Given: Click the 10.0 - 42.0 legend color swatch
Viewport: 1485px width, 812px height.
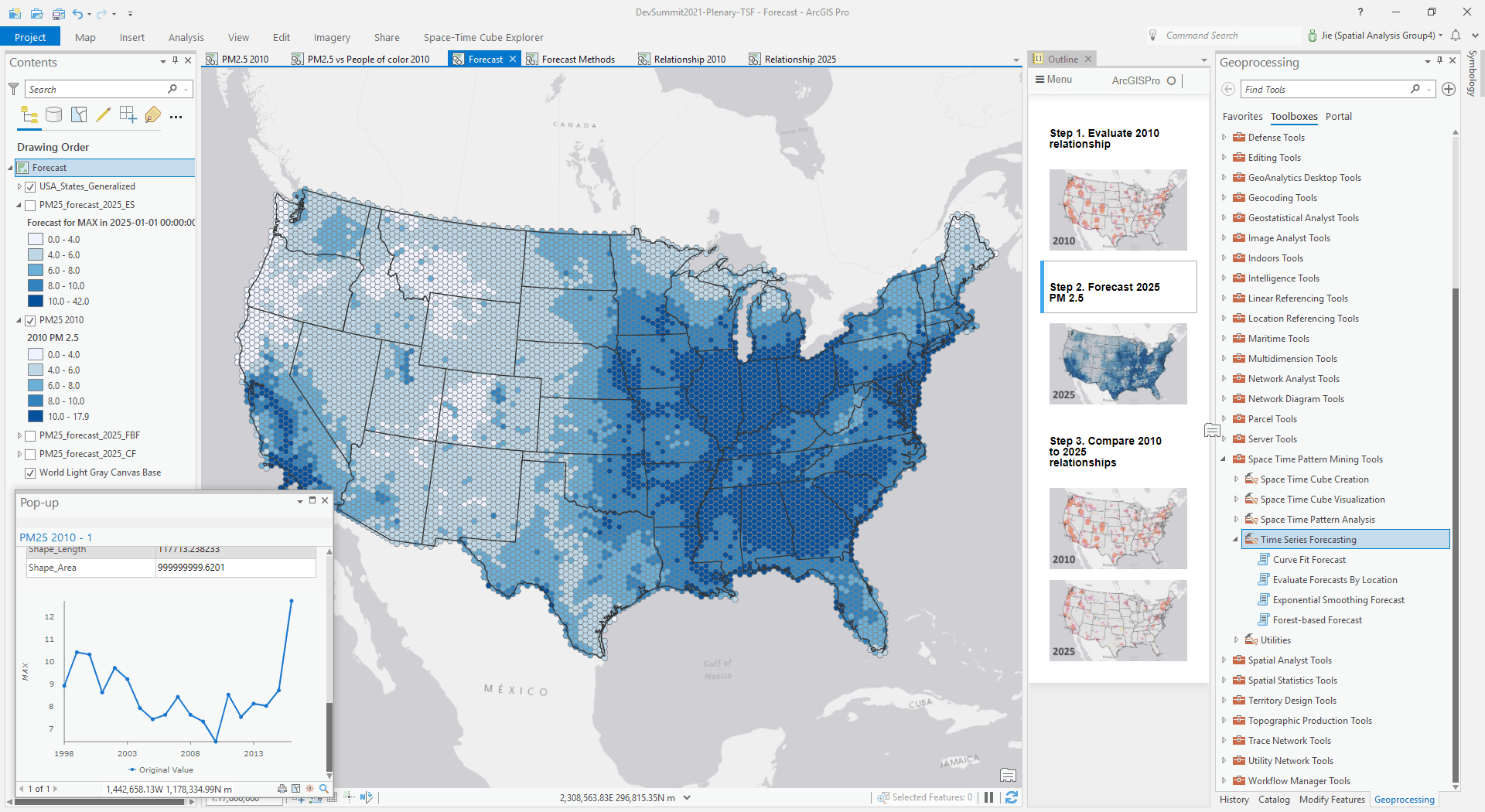Looking at the screenshot, I should 36,302.
